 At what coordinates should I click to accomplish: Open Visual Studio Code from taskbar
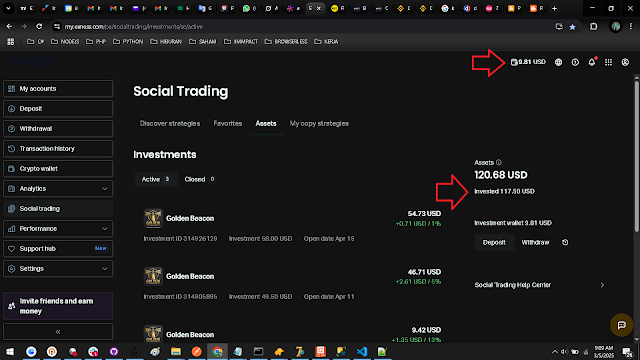click(362, 351)
